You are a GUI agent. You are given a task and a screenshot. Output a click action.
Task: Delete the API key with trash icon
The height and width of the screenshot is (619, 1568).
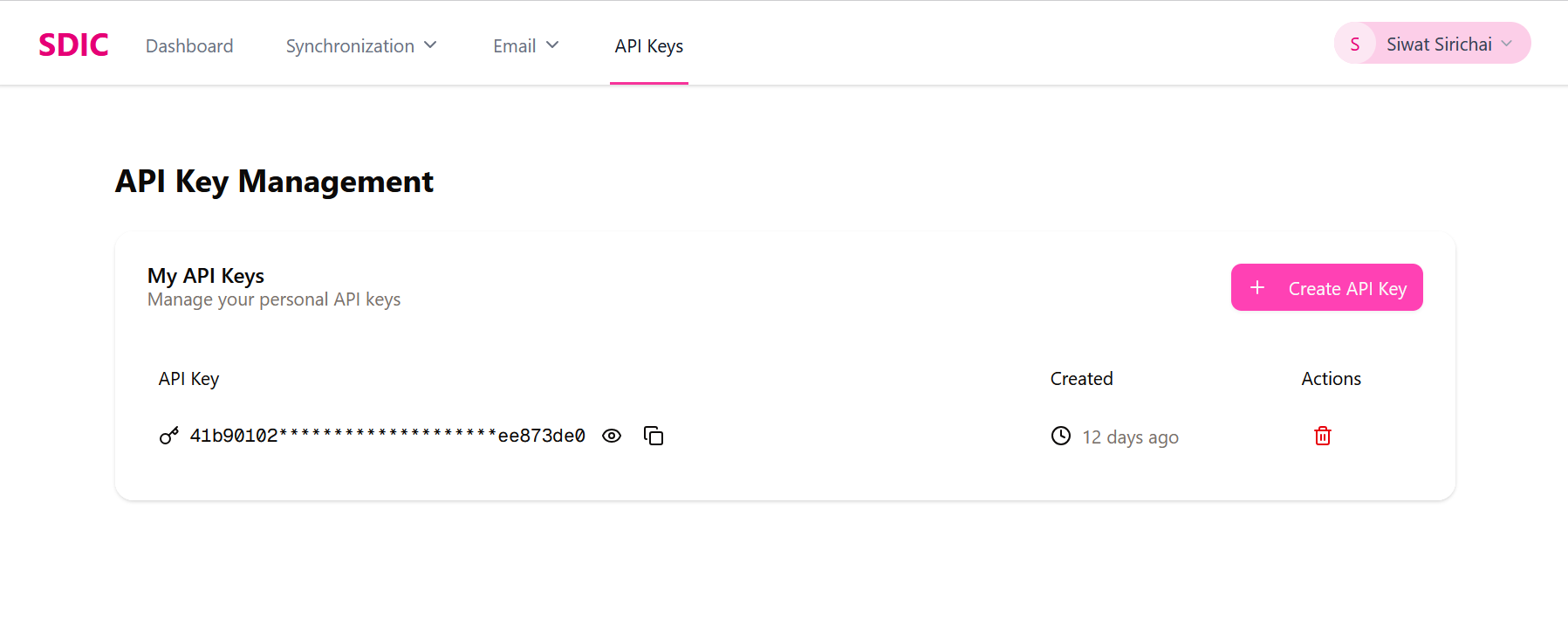(x=1323, y=436)
